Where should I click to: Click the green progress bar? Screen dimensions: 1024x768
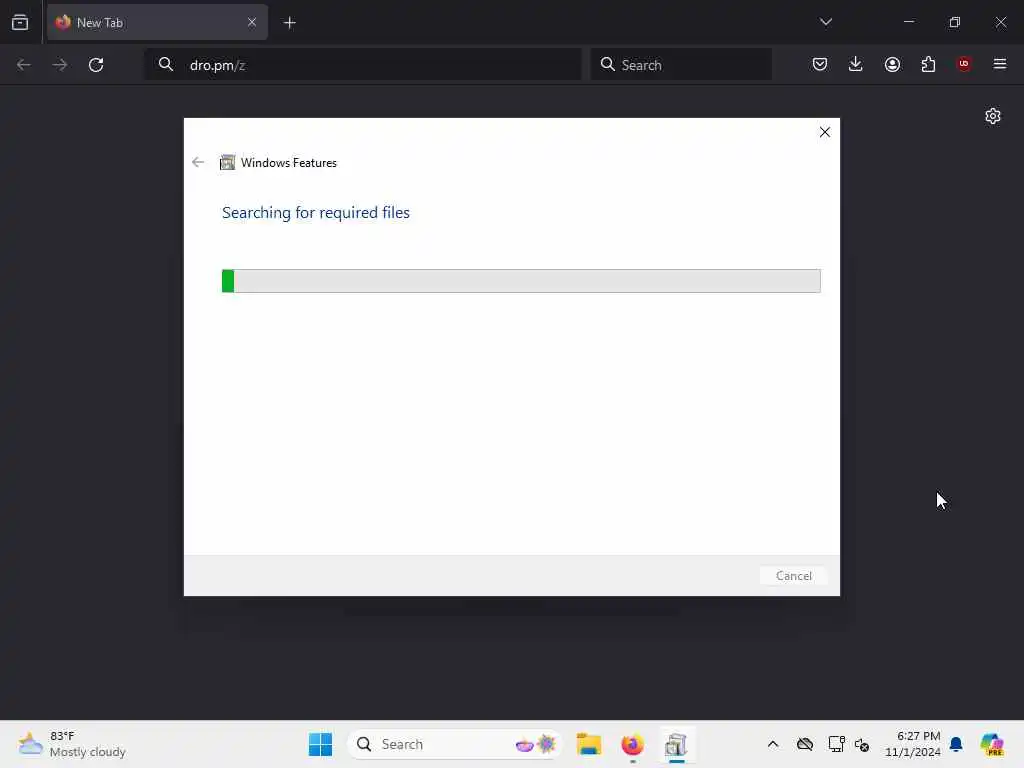pos(521,281)
